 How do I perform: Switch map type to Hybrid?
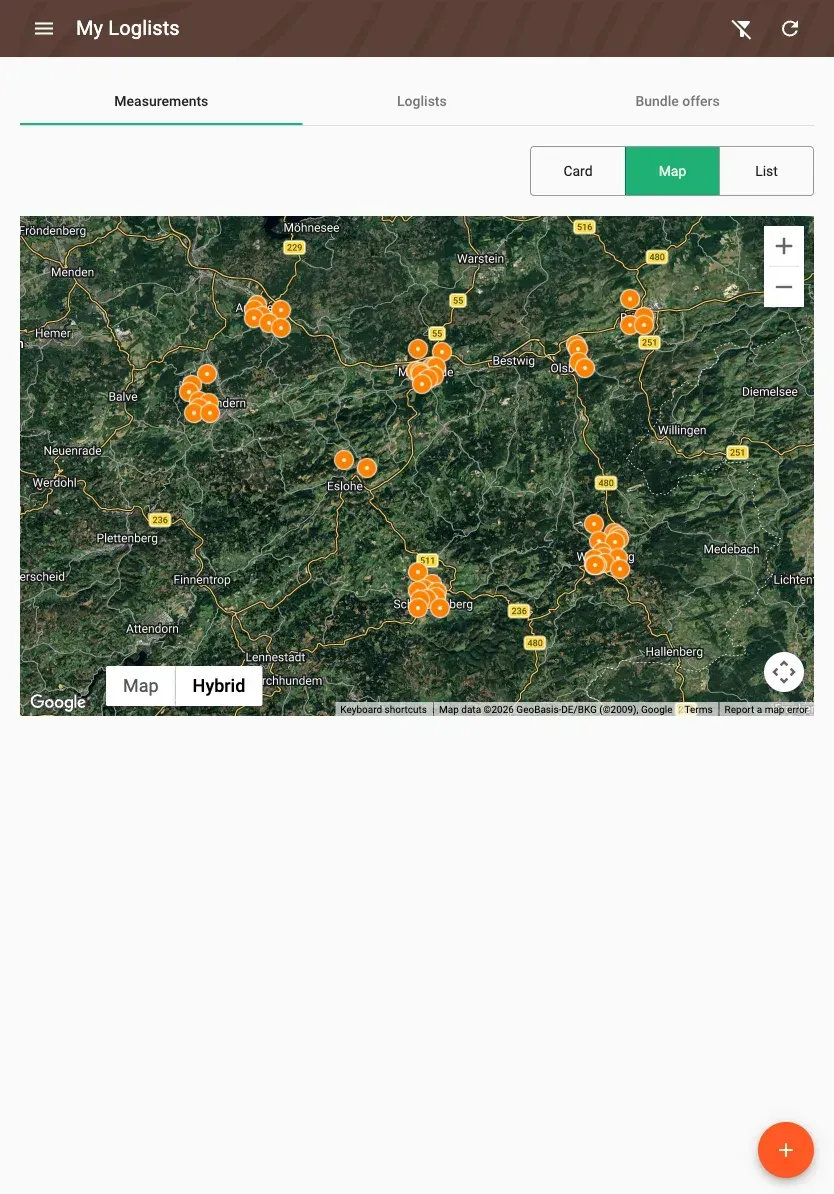219,686
